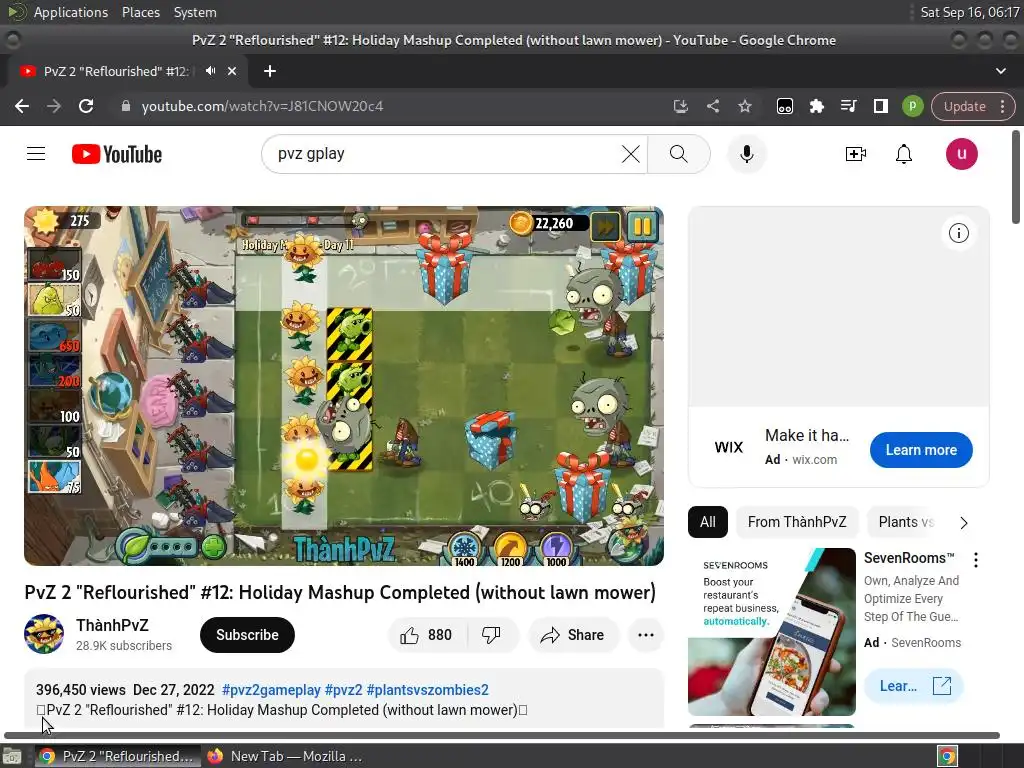Expand Chrome's tab search dropdown arrow
This screenshot has height=768, width=1024.
point(1000,71)
